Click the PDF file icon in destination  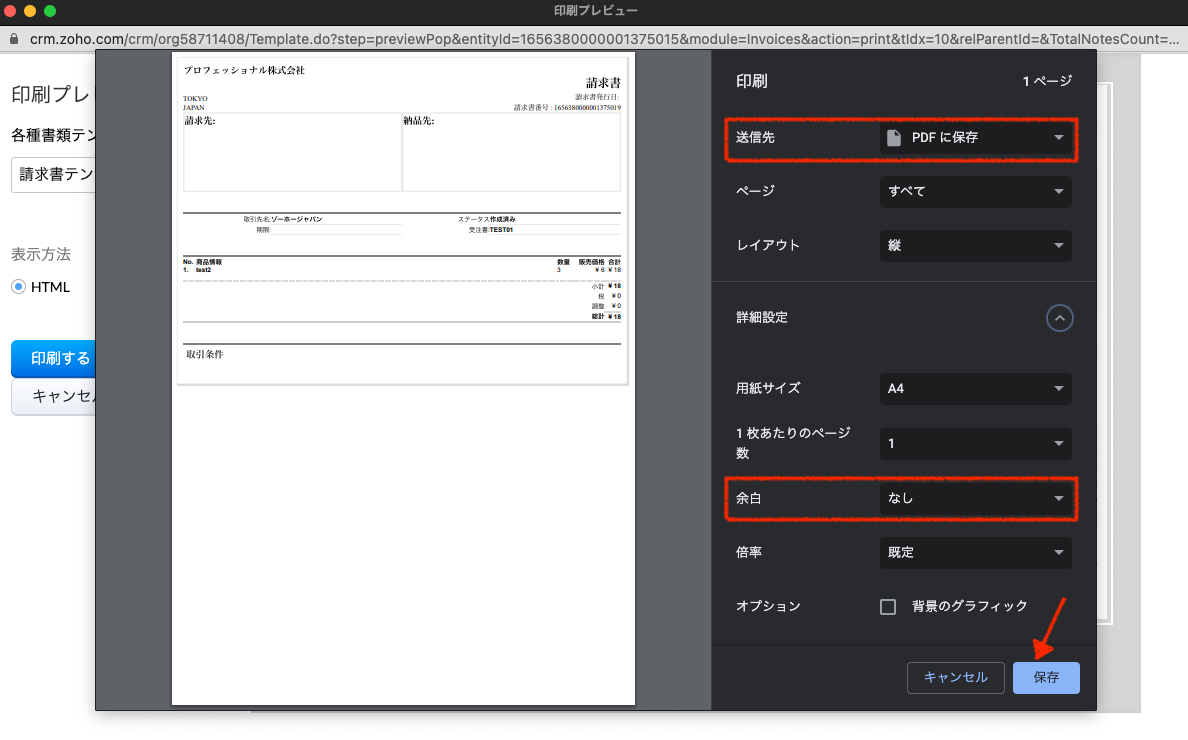click(x=894, y=138)
